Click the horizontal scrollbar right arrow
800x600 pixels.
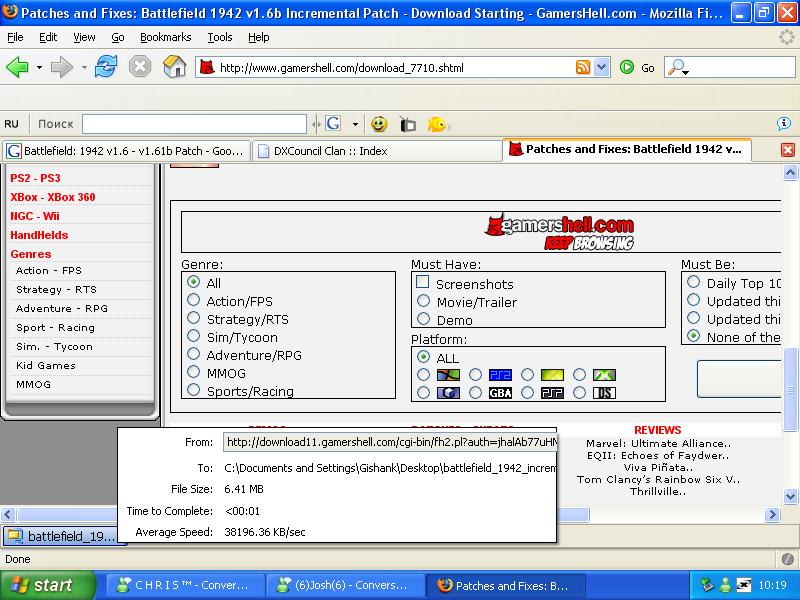pos(772,514)
